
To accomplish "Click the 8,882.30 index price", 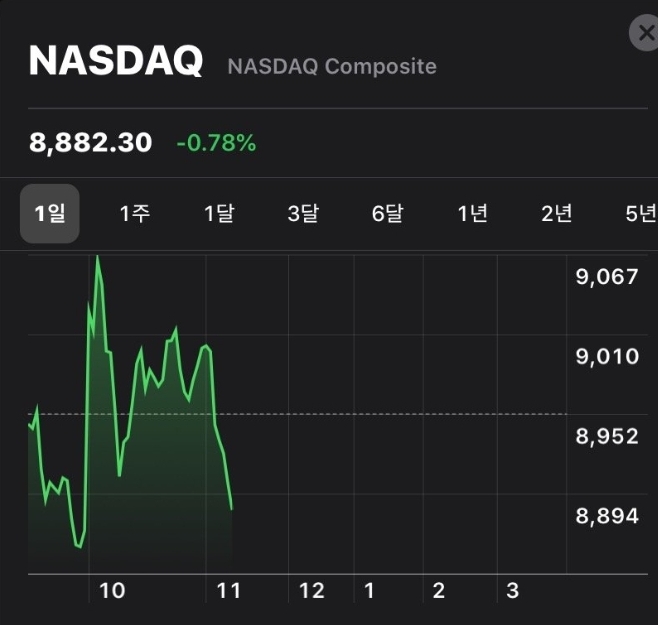I will tap(91, 143).
